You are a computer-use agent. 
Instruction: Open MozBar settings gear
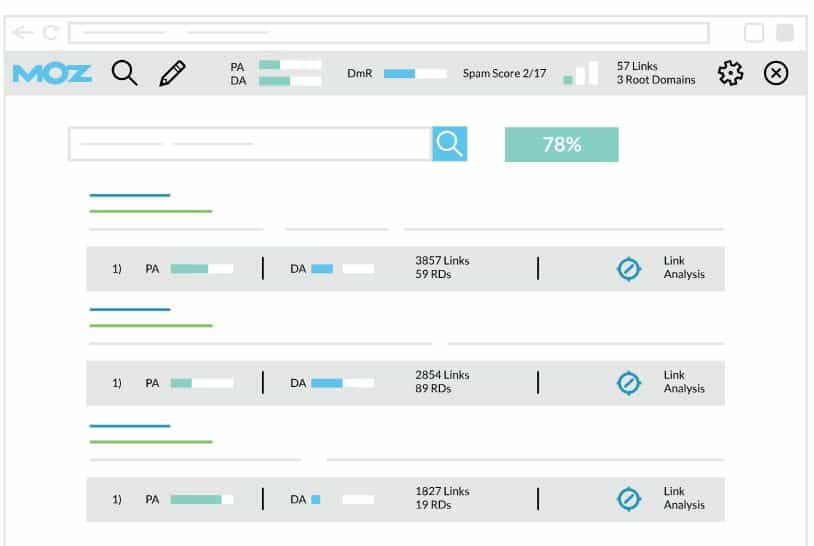point(731,73)
